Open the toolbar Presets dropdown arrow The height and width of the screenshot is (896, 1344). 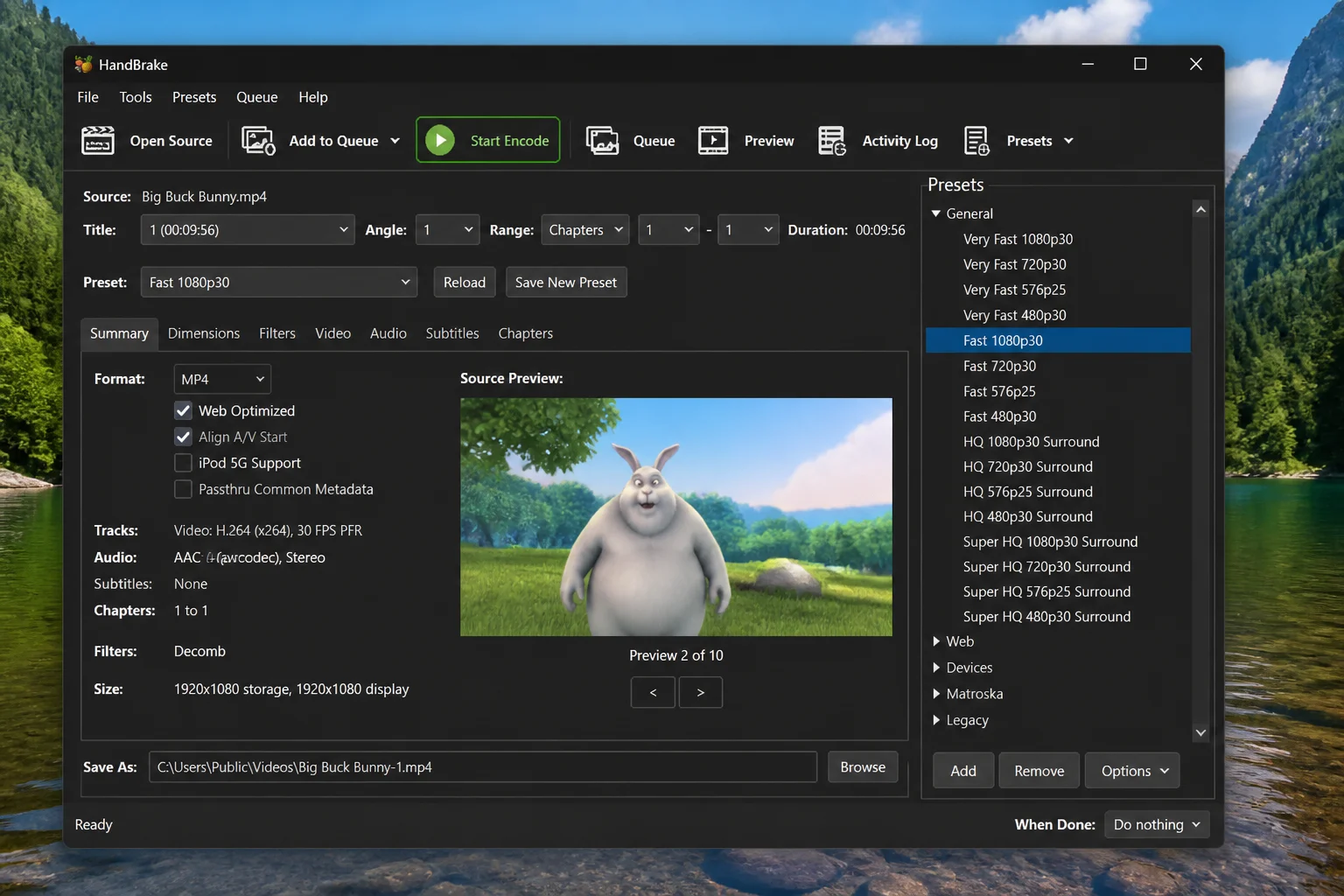1068,141
